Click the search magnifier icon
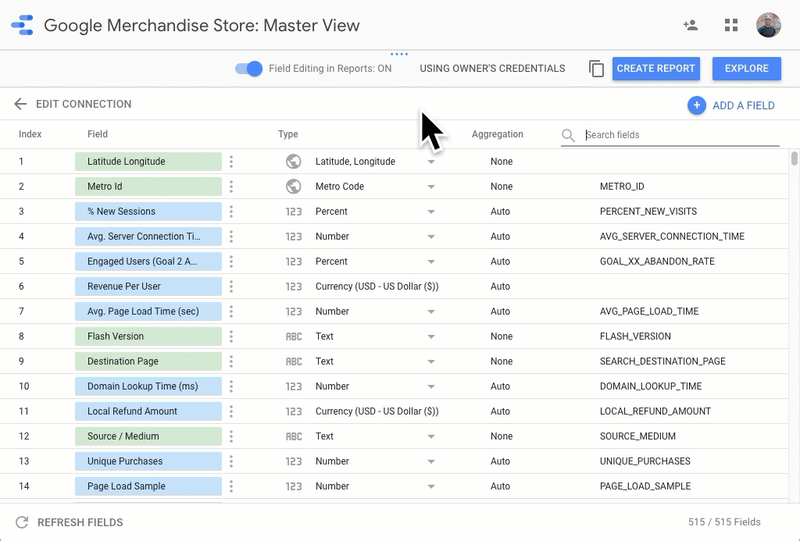This screenshot has height=541, width=800. (x=568, y=135)
